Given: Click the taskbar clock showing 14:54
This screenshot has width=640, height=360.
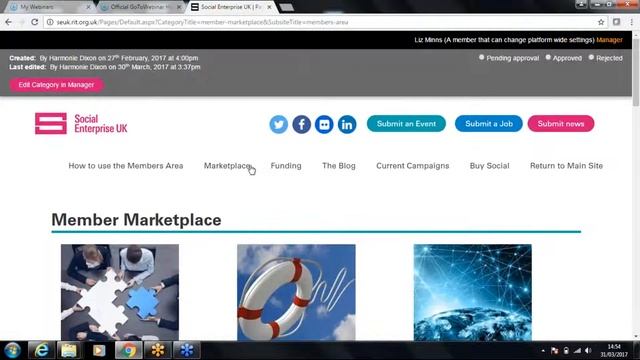Looking at the screenshot, I should (613, 350).
